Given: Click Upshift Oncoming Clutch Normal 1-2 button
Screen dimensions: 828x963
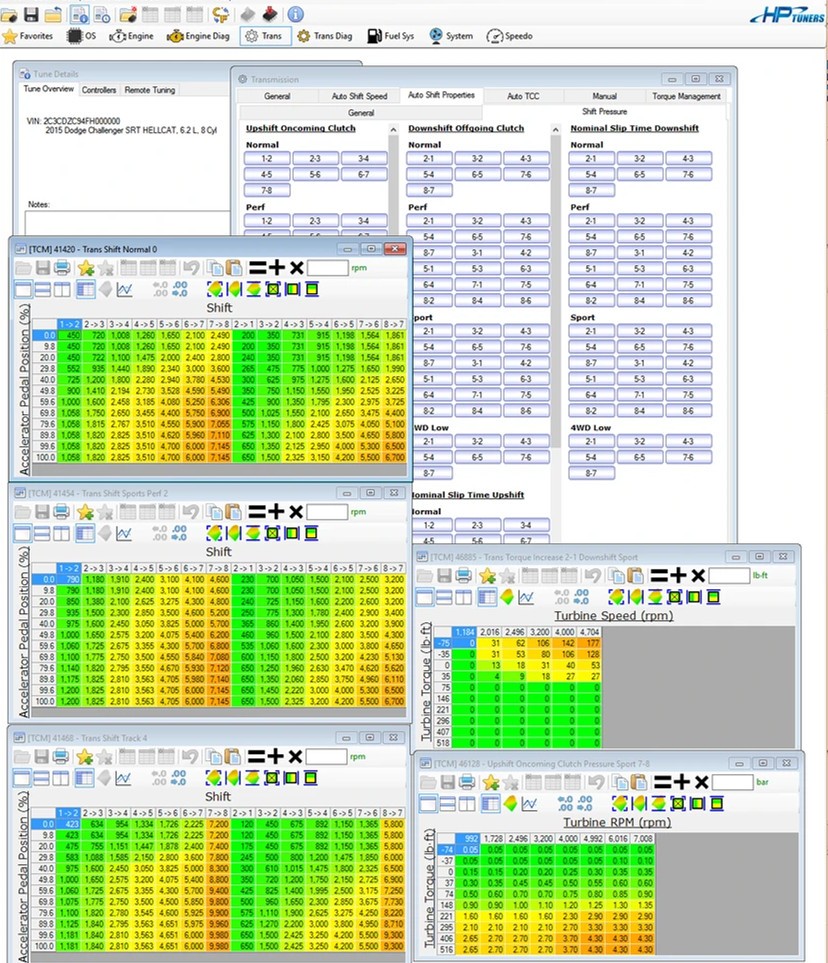Looking at the screenshot, I should tap(267, 158).
